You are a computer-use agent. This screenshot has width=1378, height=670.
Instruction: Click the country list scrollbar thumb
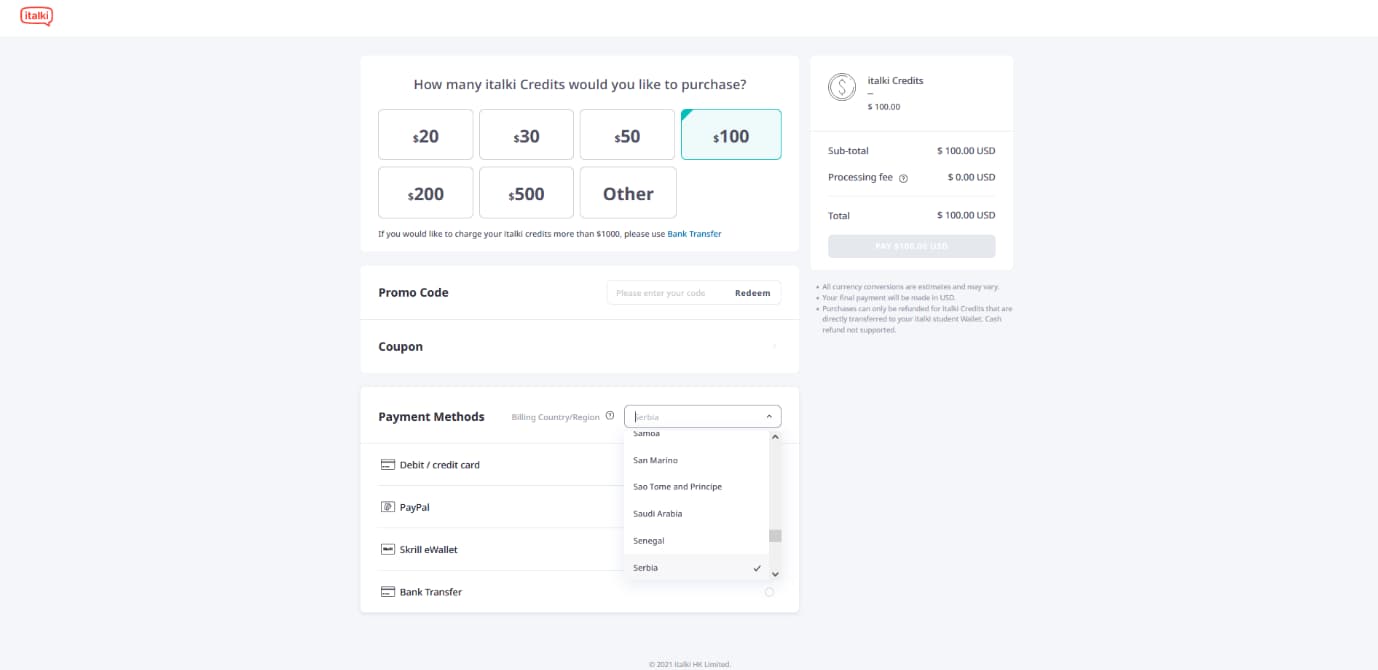point(775,536)
